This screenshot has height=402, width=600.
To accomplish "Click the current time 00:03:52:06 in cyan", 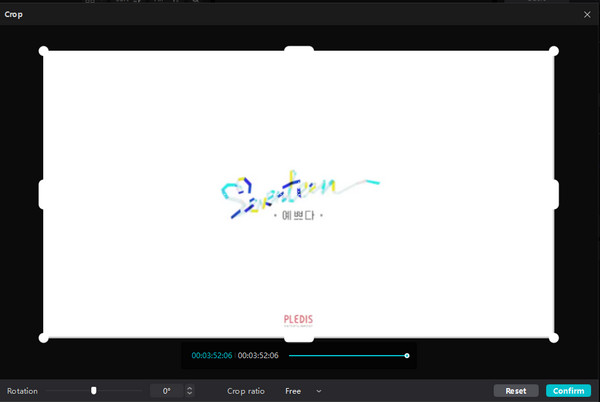I will pyautogui.click(x=212, y=355).
